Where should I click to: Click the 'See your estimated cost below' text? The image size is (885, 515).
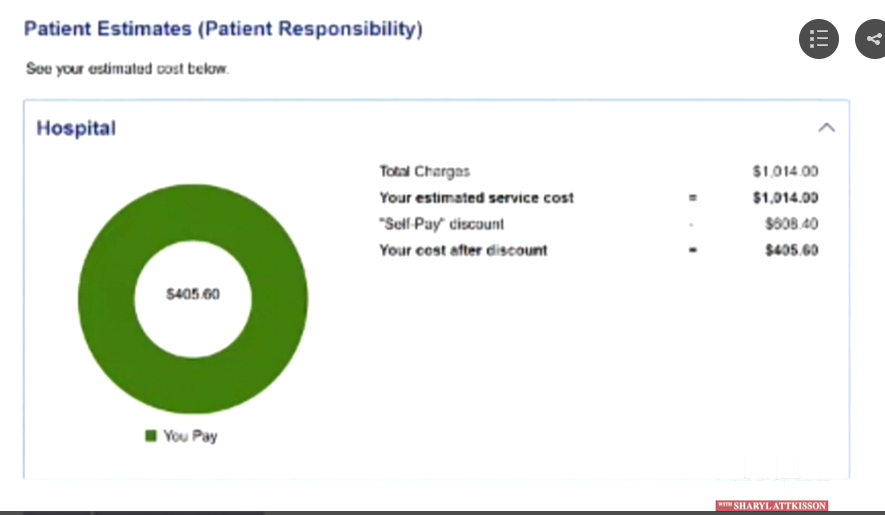click(127, 70)
